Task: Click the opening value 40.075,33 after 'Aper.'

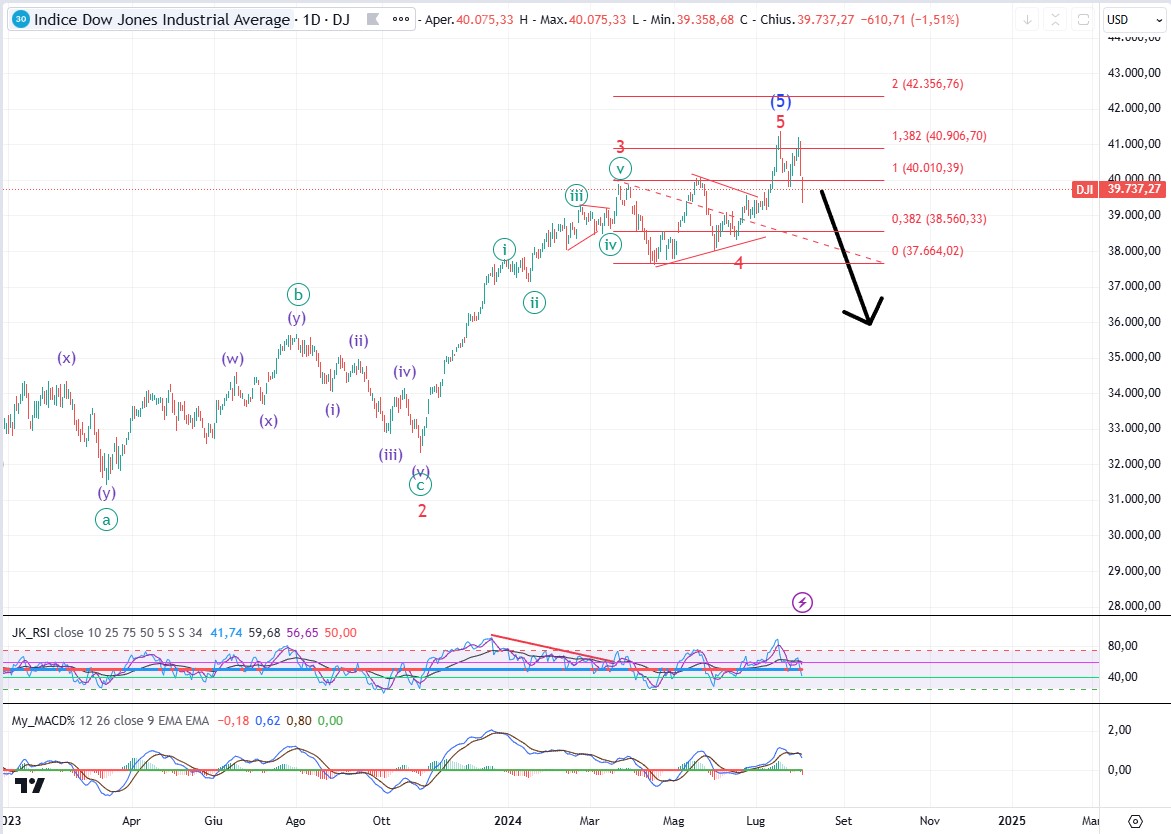Action: [x=485, y=19]
